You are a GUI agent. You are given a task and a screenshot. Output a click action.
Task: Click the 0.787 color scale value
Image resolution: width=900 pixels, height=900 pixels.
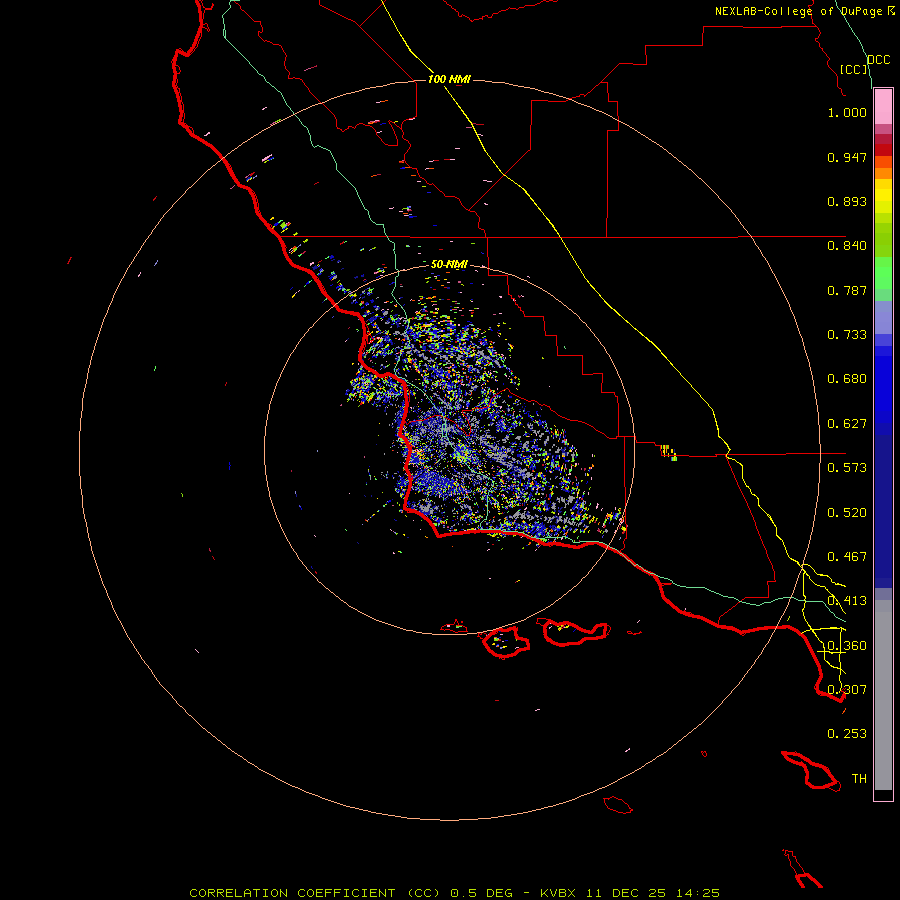[x=847, y=290]
